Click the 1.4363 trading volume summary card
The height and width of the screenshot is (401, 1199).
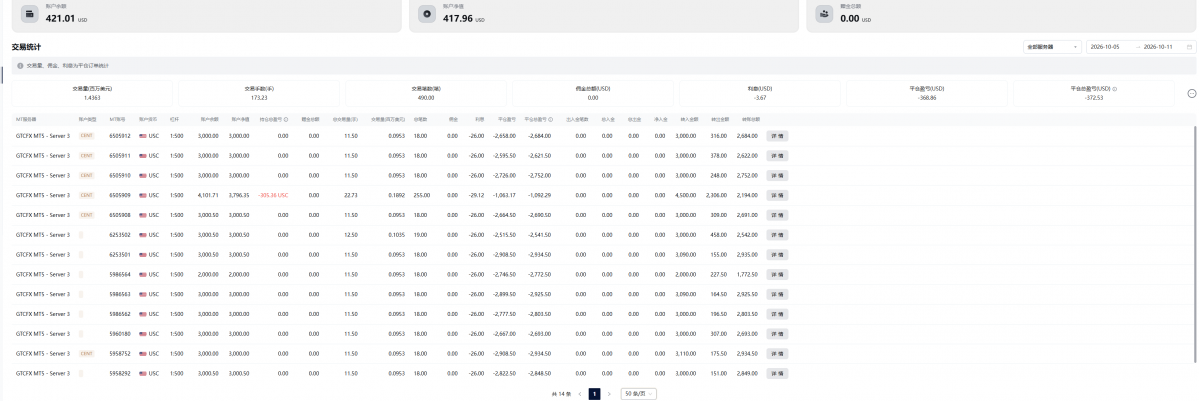coord(93,93)
